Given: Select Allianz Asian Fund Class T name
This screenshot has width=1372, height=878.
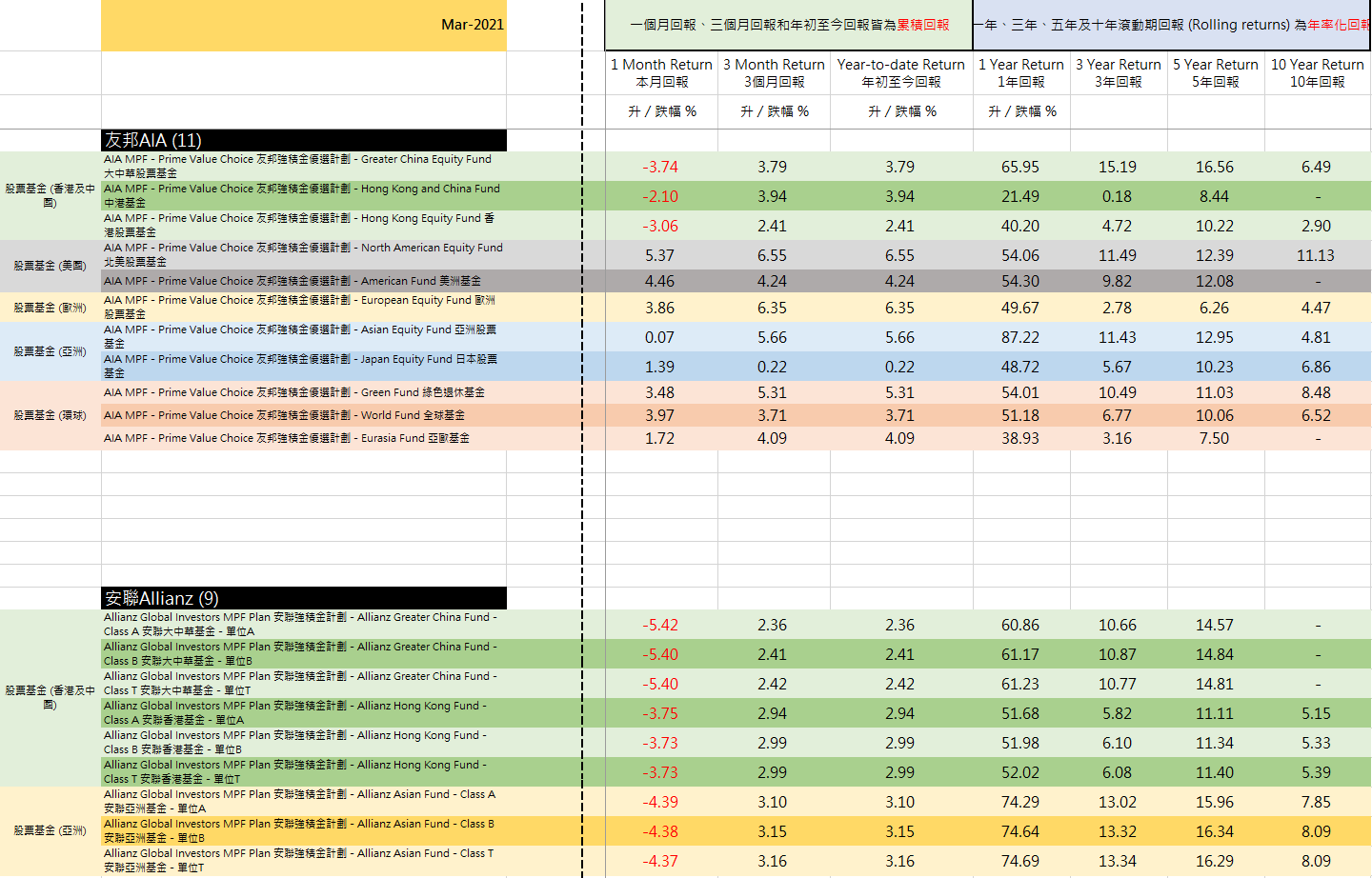Looking at the screenshot, I should 304,861.
